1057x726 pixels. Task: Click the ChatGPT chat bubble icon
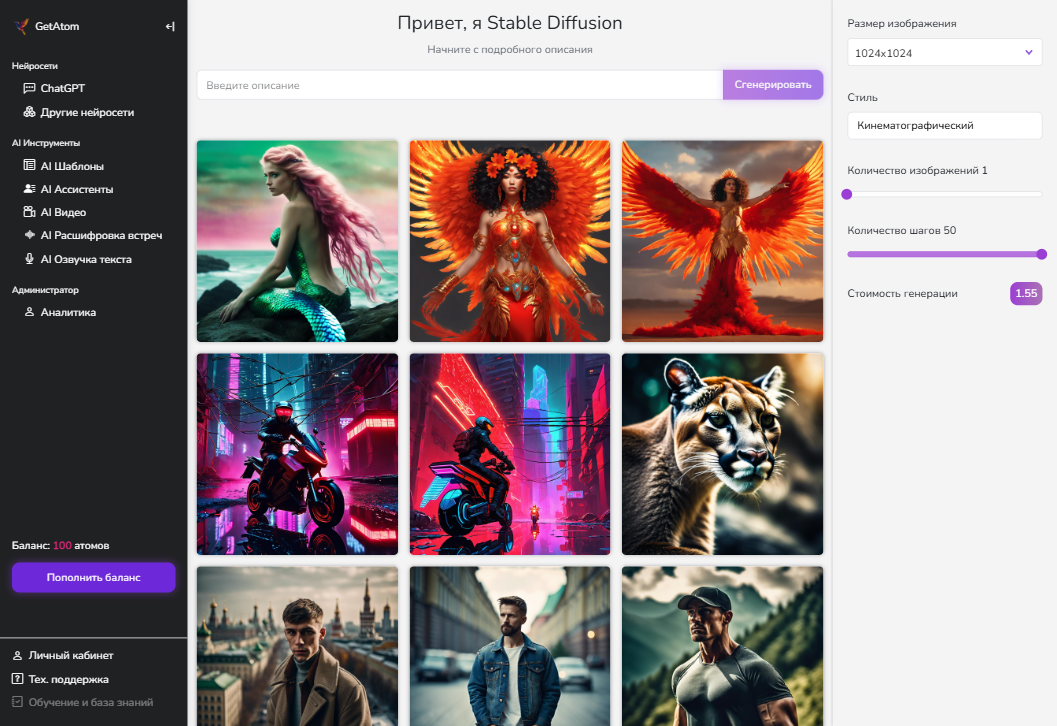tap(29, 88)
